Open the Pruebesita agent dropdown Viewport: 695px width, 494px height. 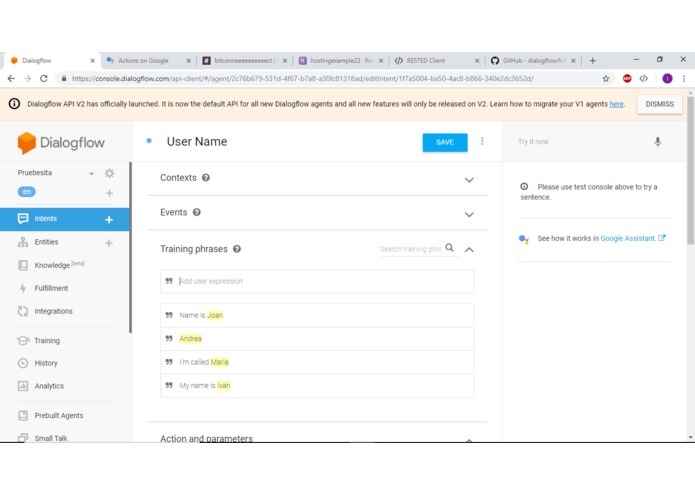(x=91, y=173)
